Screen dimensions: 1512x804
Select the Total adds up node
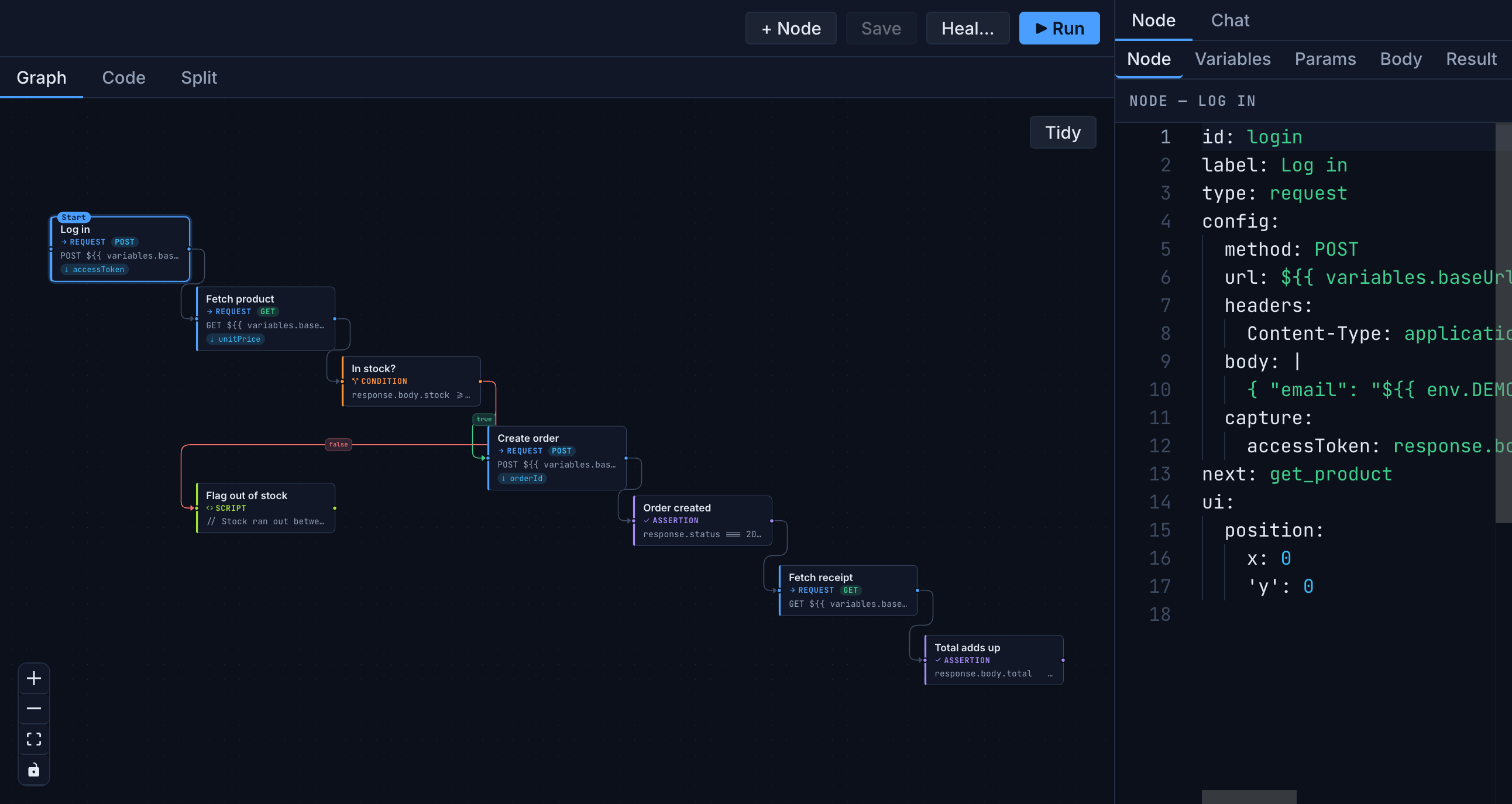pos(994,660)
